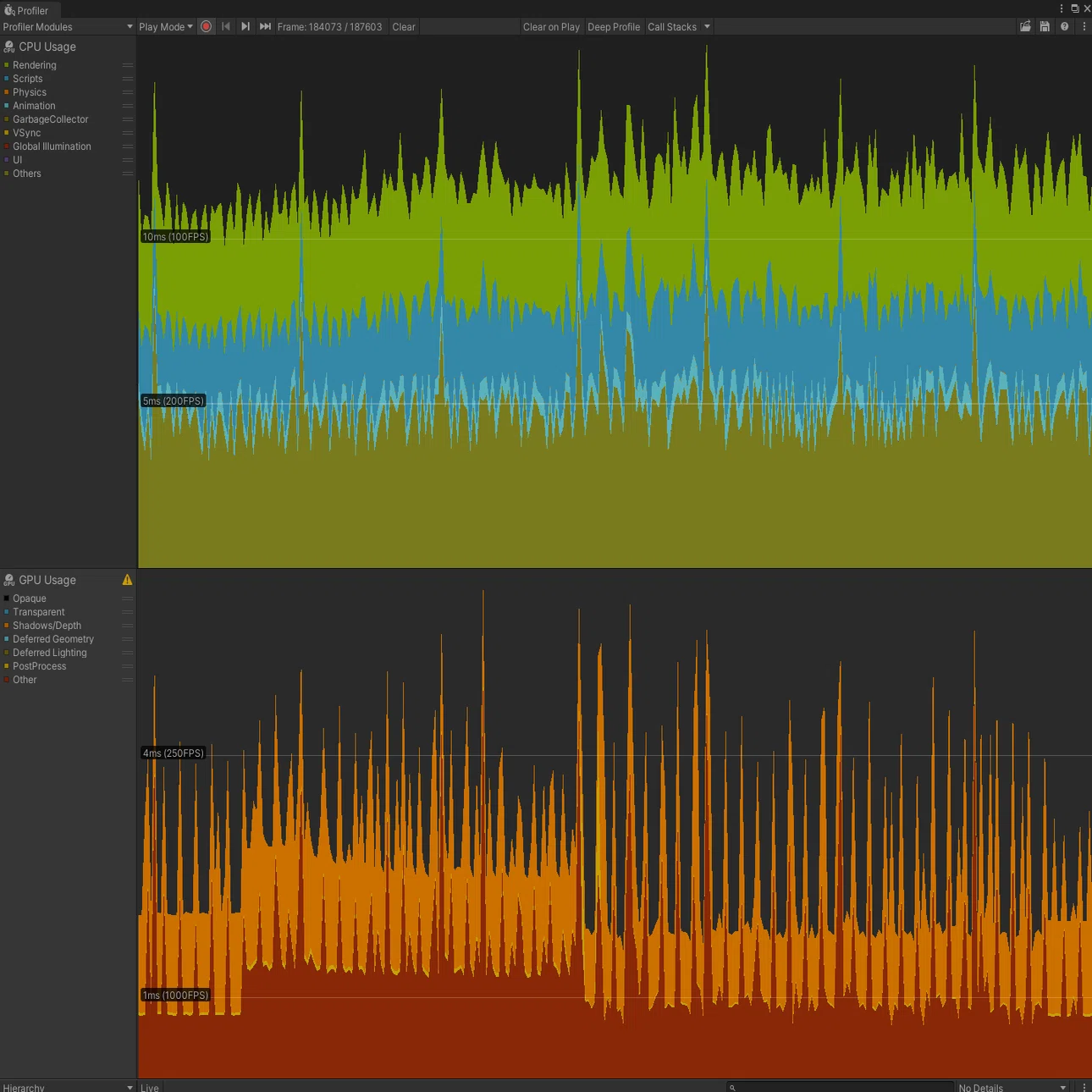Toggle the Rendering color swatch
This screenshot has height=1092, width=1092.
(6, 65)
